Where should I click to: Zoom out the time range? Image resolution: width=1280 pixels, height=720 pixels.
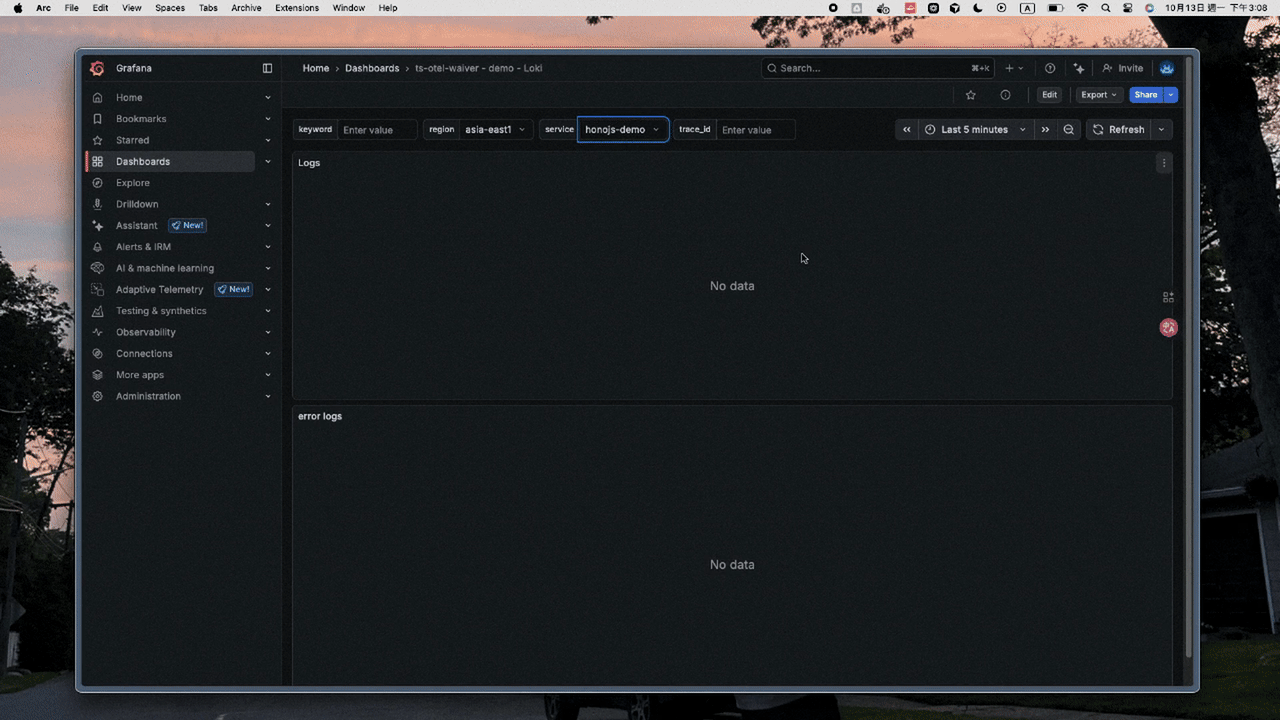coord(1069,130)
